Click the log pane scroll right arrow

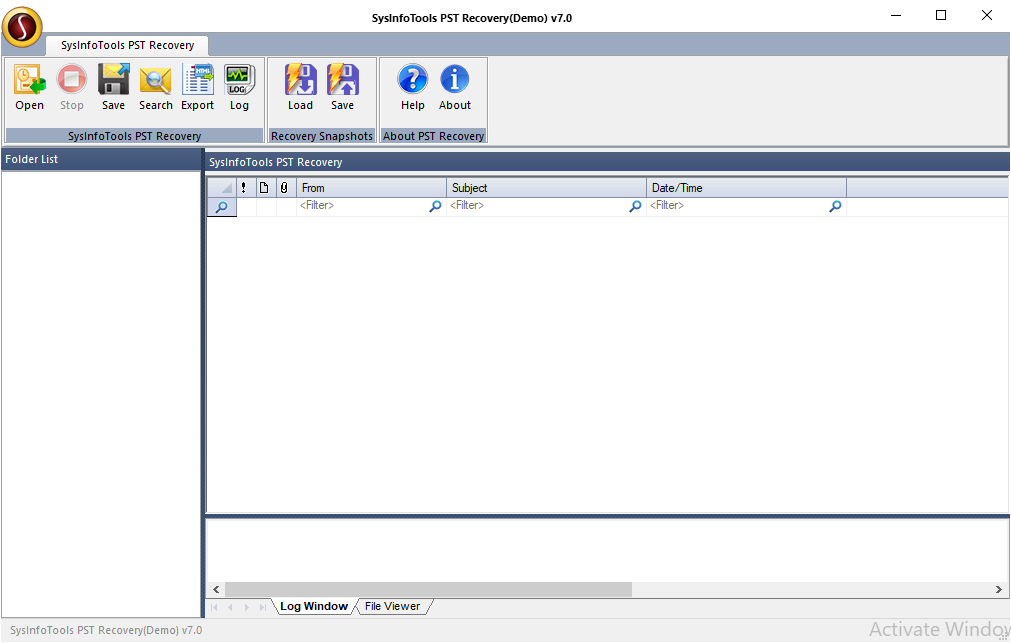tap(999, 589)
